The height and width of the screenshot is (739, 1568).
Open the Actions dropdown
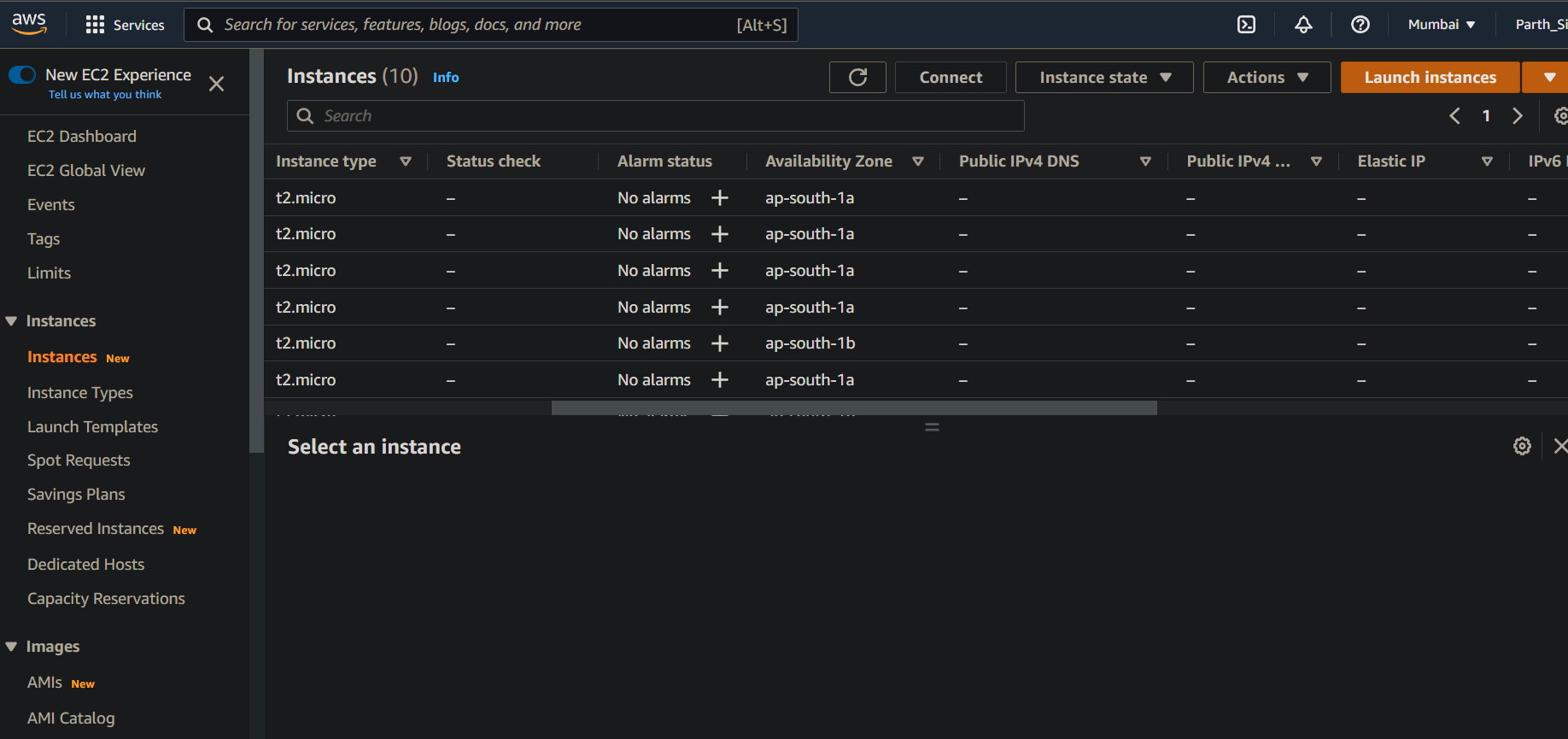1267,78
